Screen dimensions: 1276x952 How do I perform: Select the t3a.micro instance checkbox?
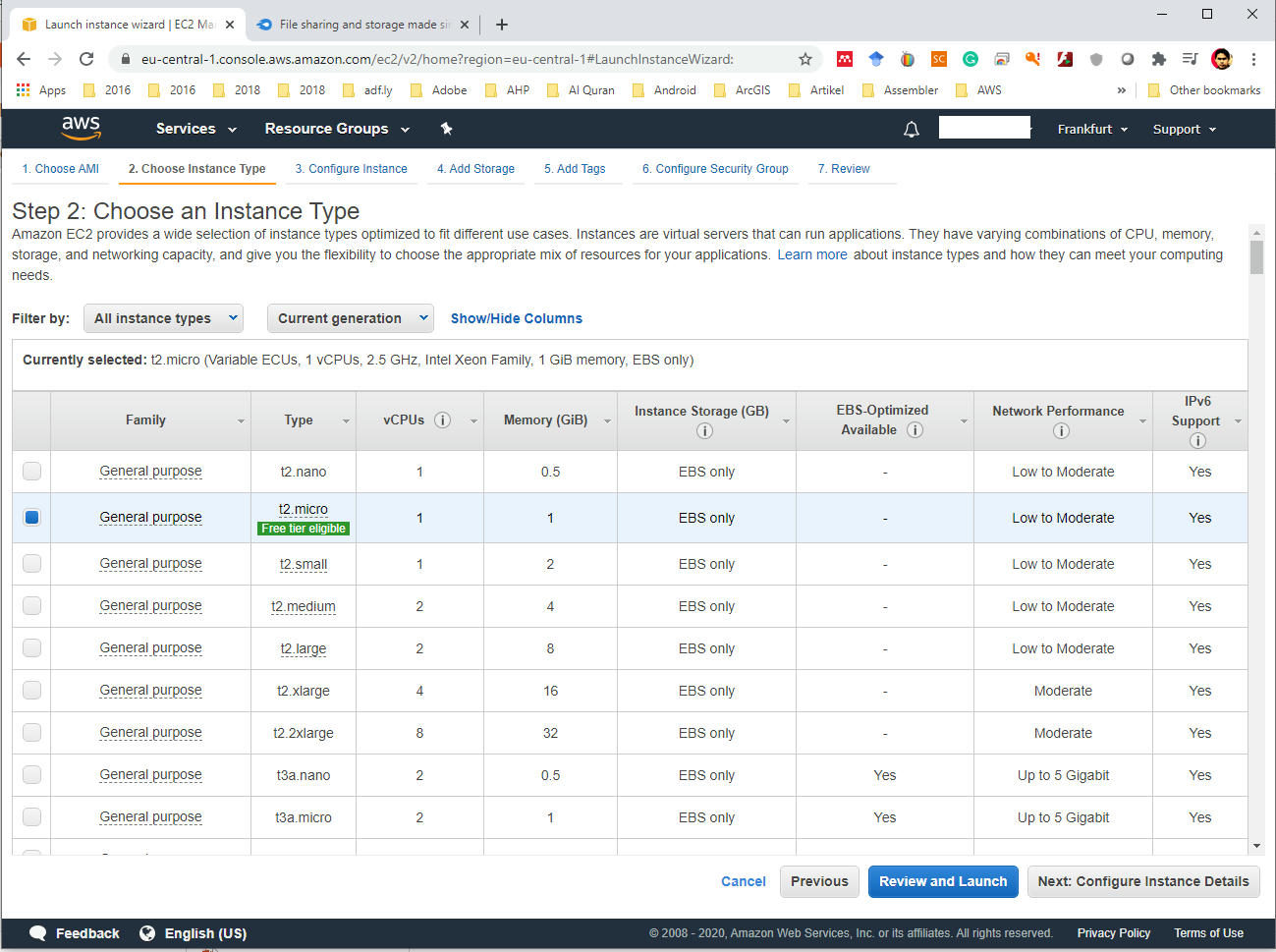[32, 816]
